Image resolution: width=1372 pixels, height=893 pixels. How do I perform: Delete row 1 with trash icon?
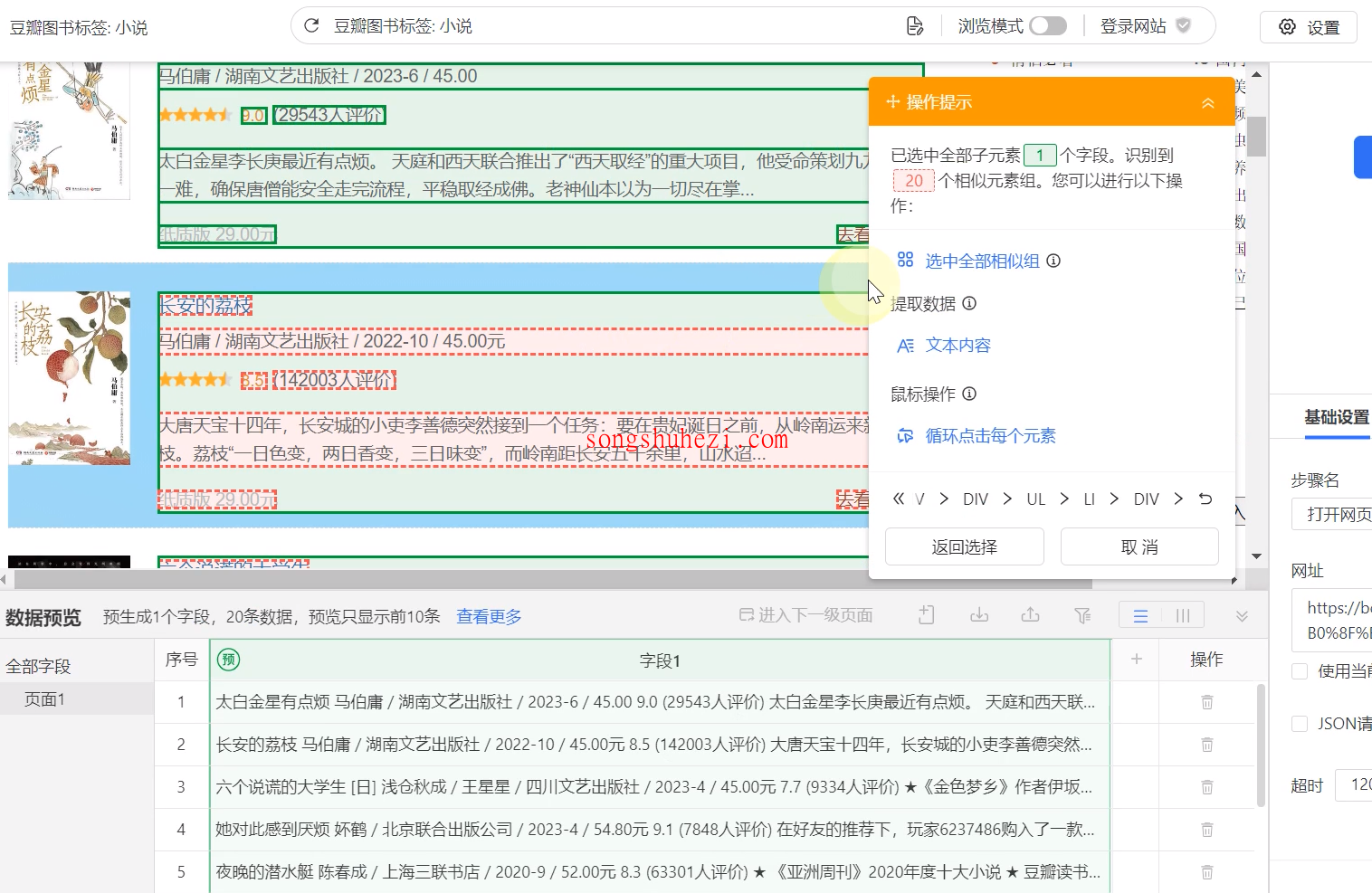pyautogui.click(x=1206, y=702)
